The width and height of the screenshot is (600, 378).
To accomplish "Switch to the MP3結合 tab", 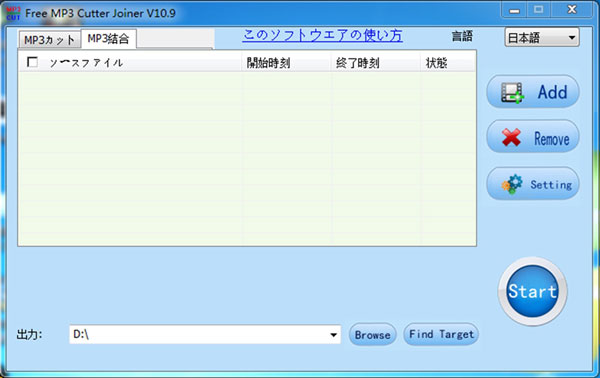I will click(x=109, y=39).
